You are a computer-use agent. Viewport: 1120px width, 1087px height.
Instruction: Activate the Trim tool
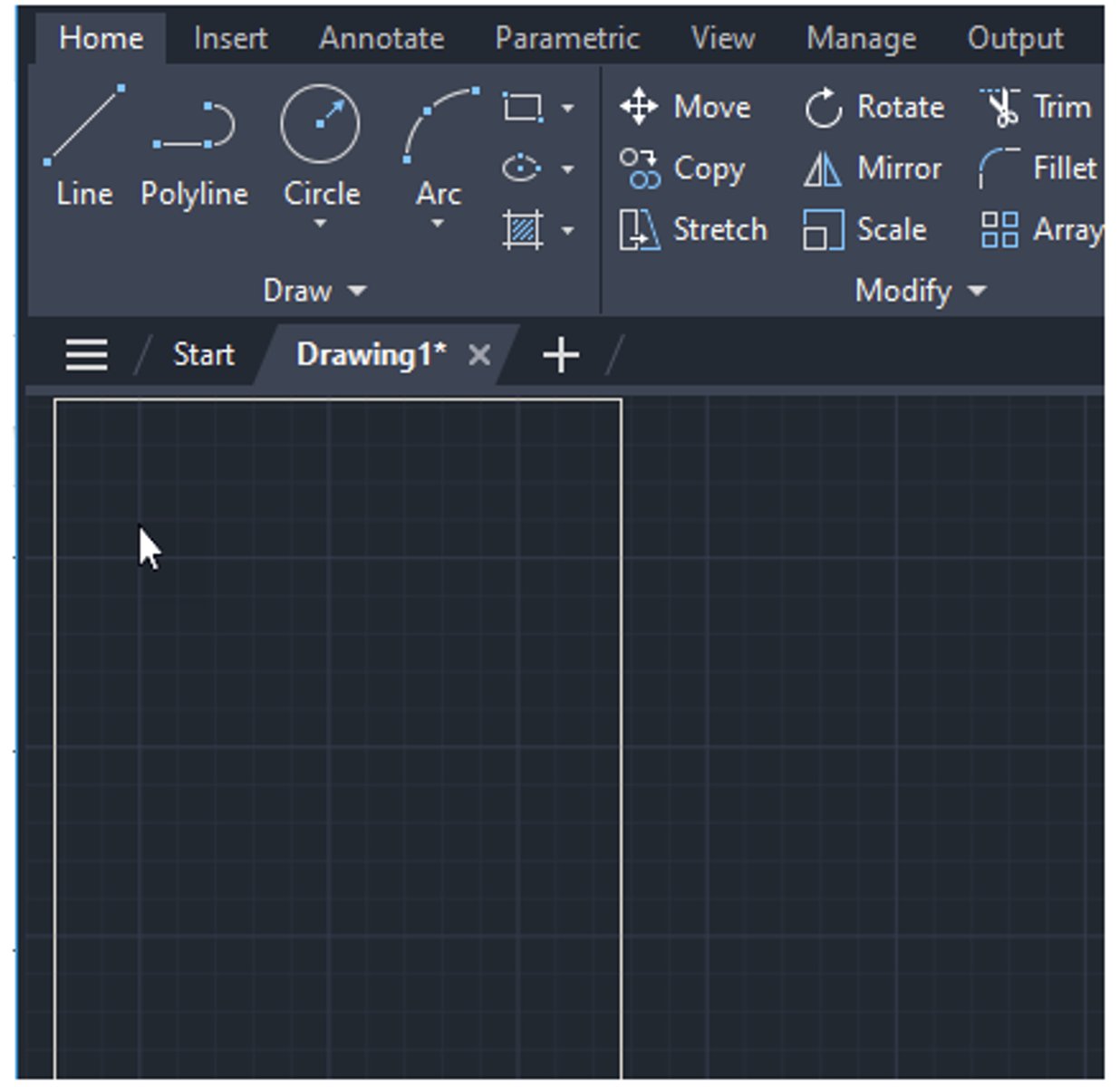click(1035, 107)
